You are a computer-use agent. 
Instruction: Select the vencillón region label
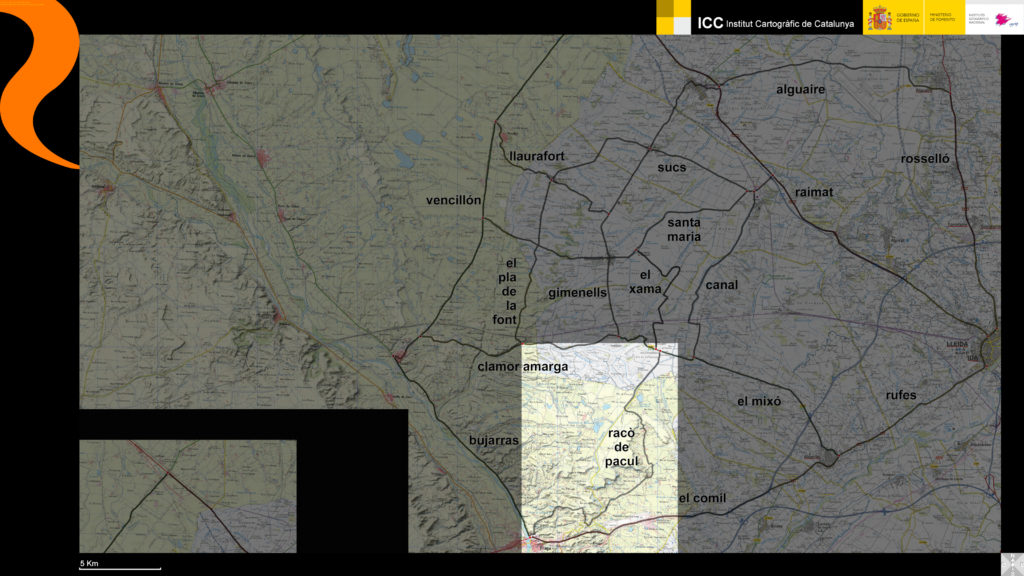click(454, 200)
